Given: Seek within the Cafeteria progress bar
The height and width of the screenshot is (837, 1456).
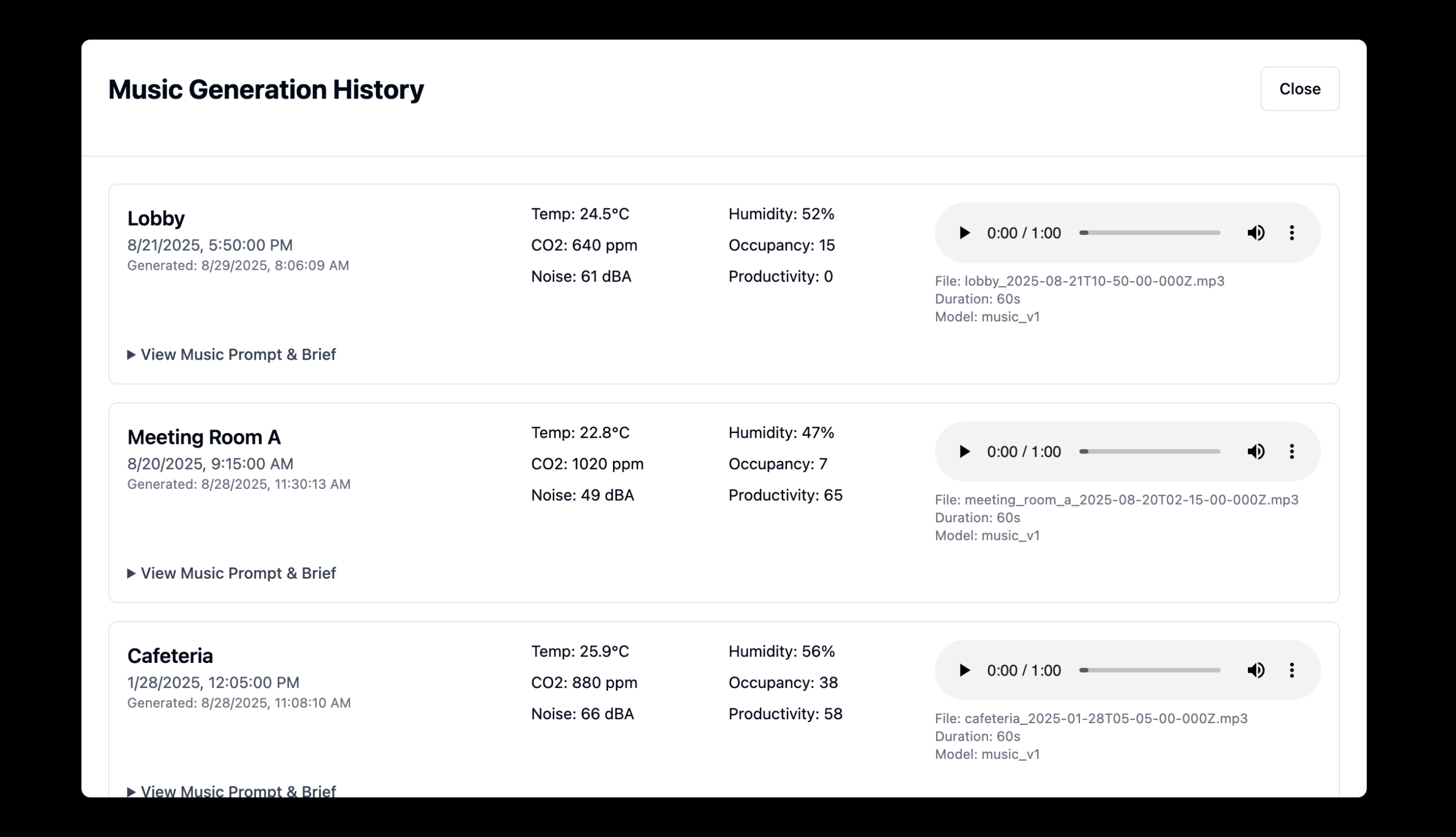Looking at the screenshot, I should coord(1150,670).
